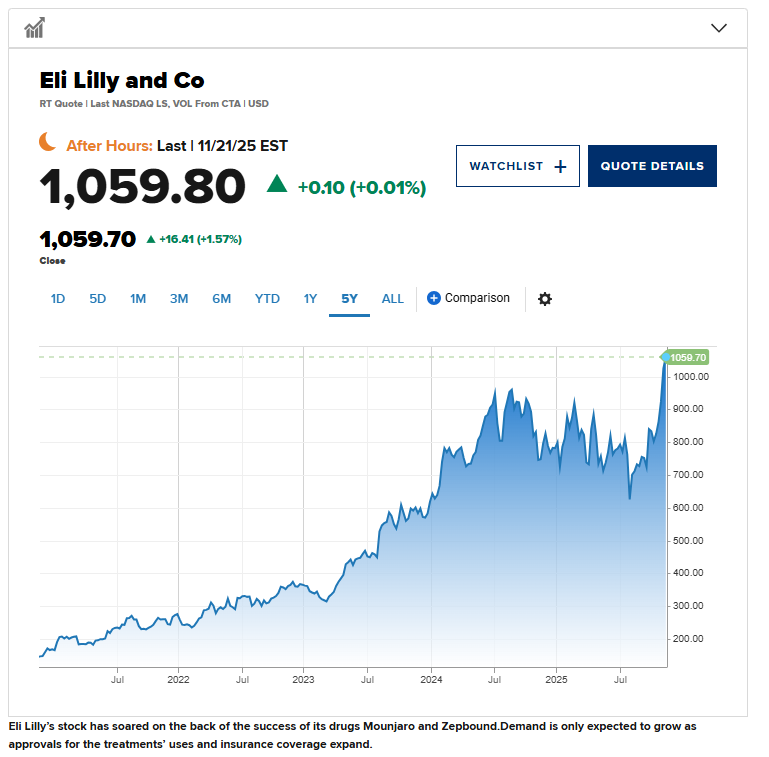Select the 1Y time range

point(310,299)
